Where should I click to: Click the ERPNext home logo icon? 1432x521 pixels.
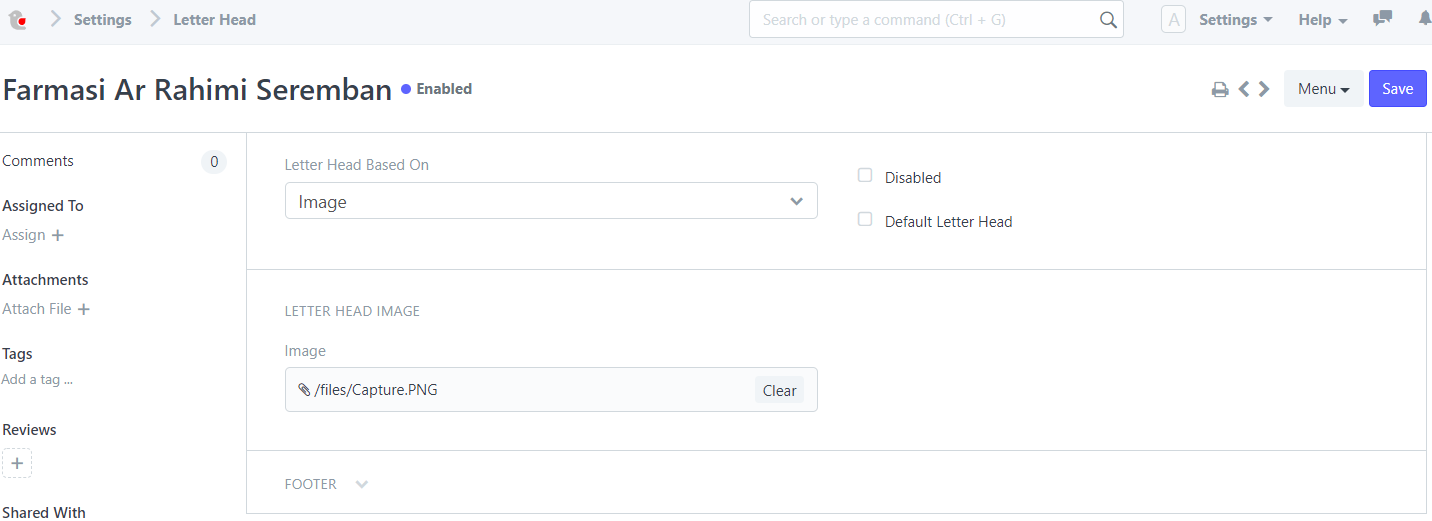tap(16, 19)
